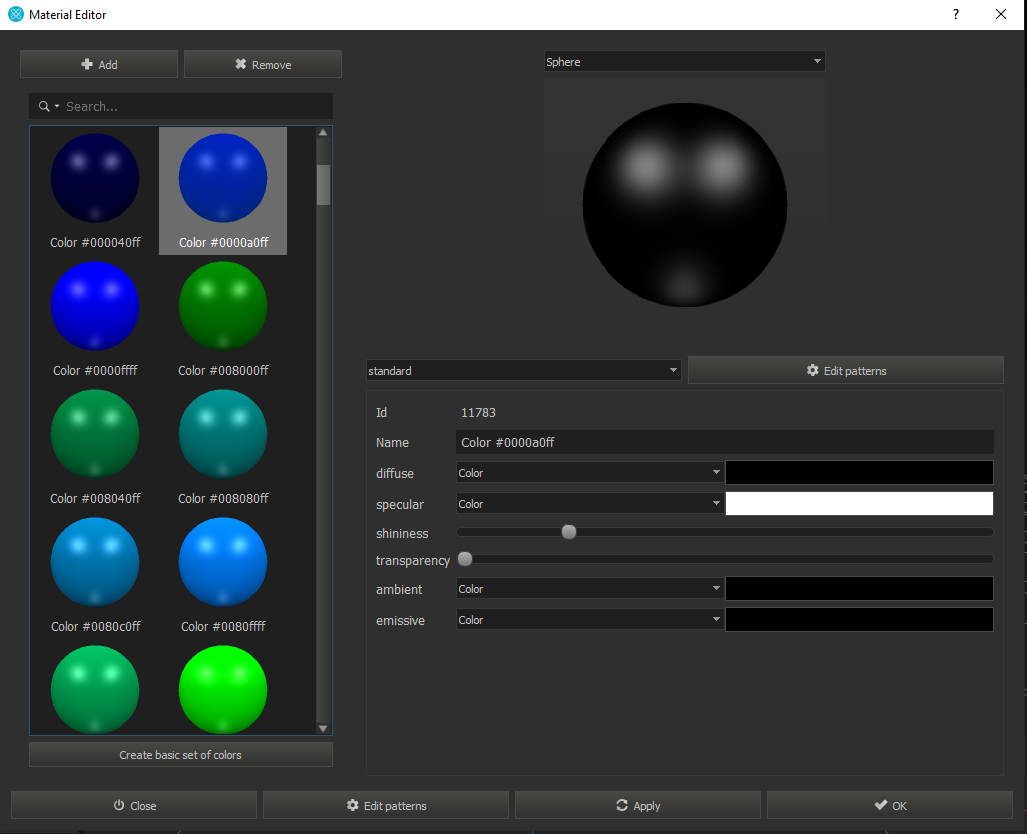This screenshot has width=1027, height=834.
Task: Open the specular Color type dropdown
Action: click(589, 504)
